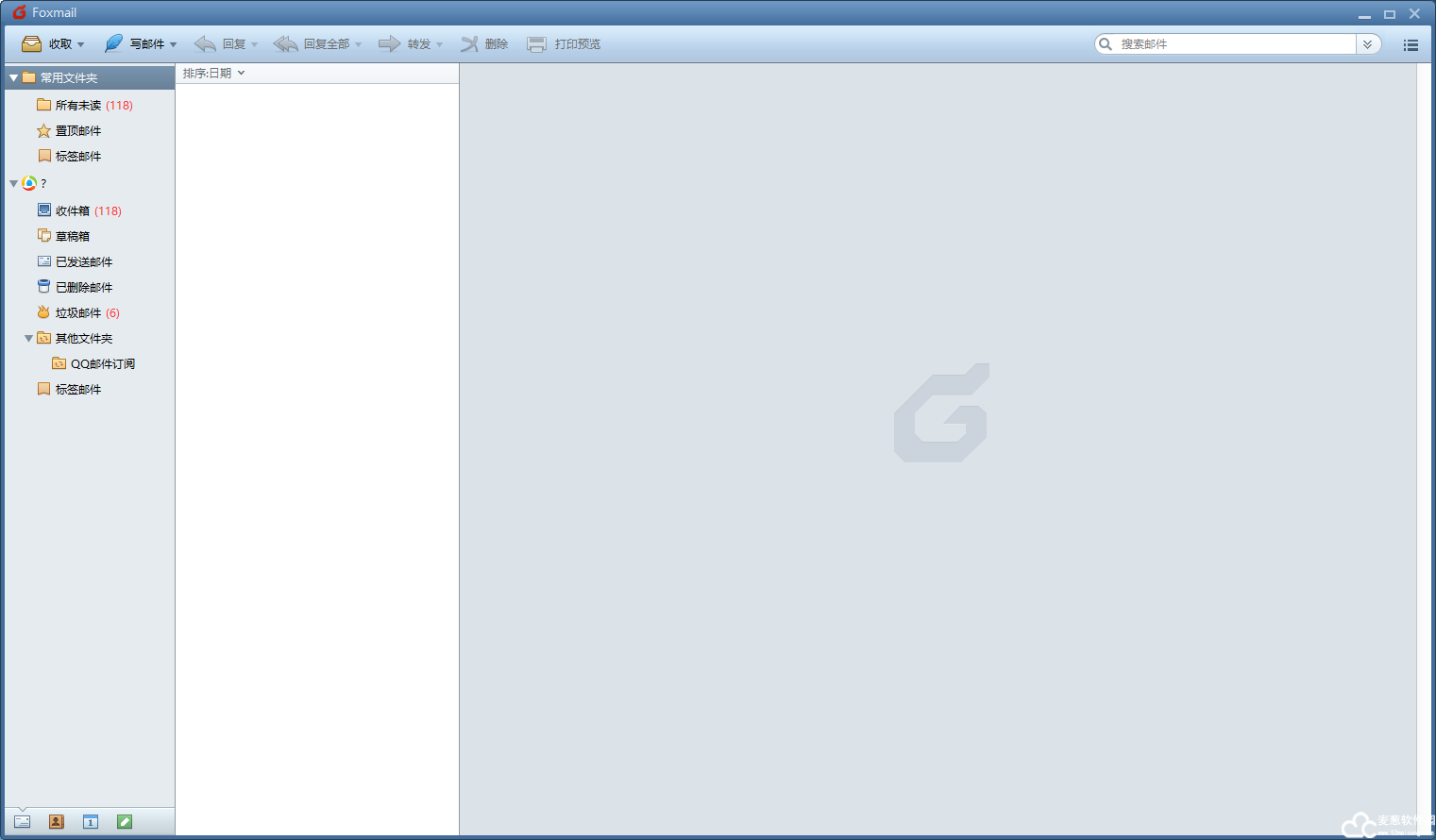Open the 排序:日期 sort dropdown
The width and height of the screenshot is (1436, 840).
(214, 73)
